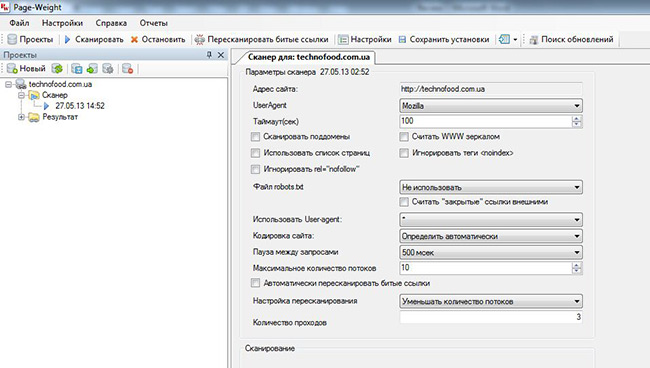The height and width of the screenshot is (368, 650).
Task: Open the Файл menu
Action: point(19,23)
